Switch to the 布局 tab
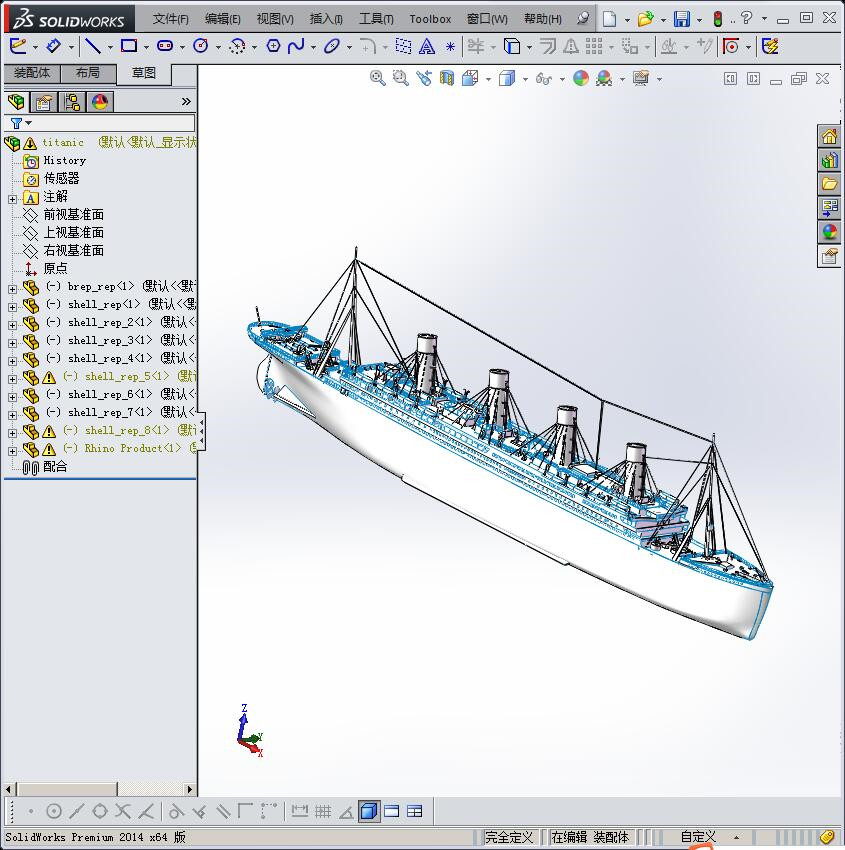This screenshot has width=845, height=850. click(88, 73)
